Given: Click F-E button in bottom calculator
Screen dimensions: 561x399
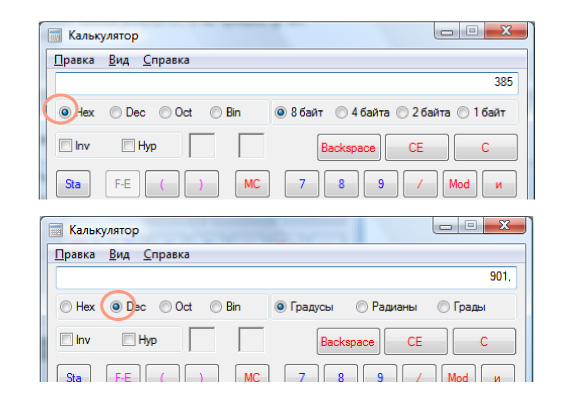Looking at the screenshot, I should tap(123, 374).
